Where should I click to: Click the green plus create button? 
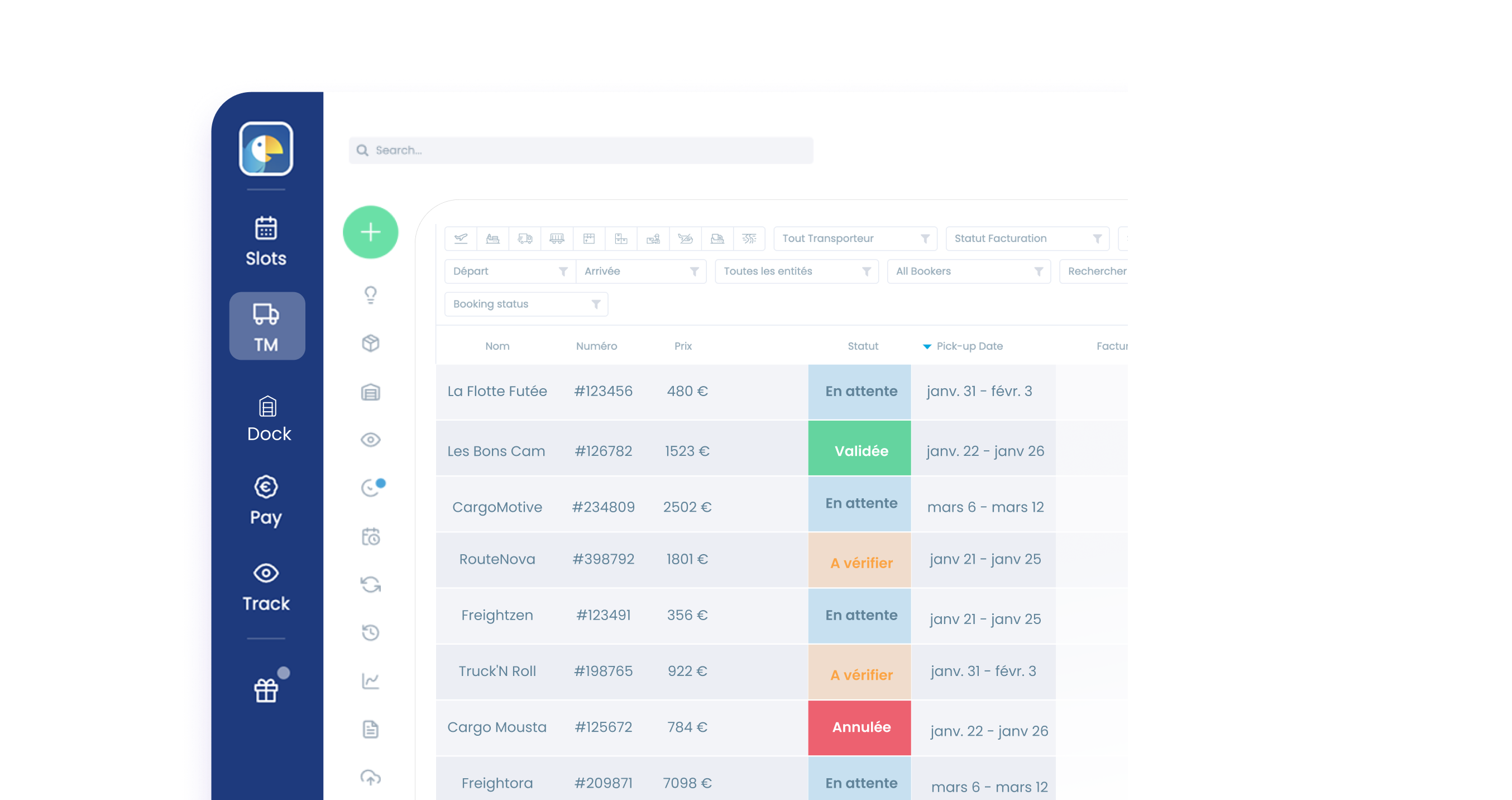coord(370,232)
